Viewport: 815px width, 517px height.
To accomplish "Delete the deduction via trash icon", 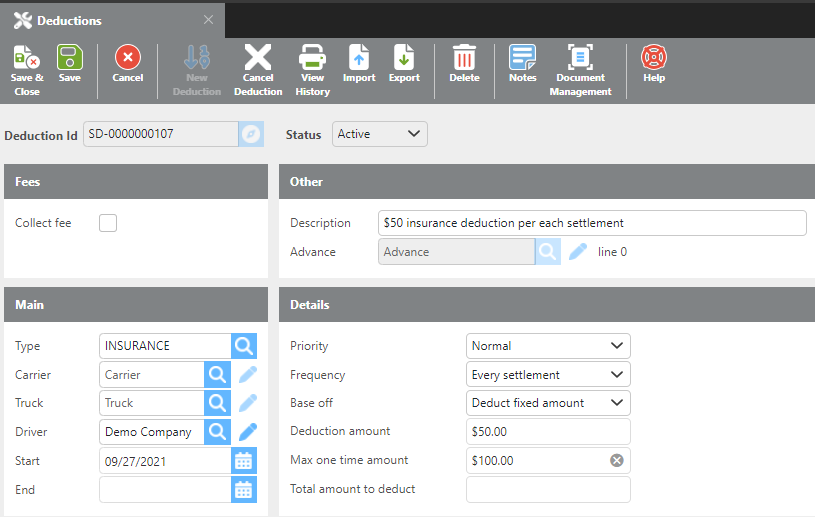I will click(464, 58).
